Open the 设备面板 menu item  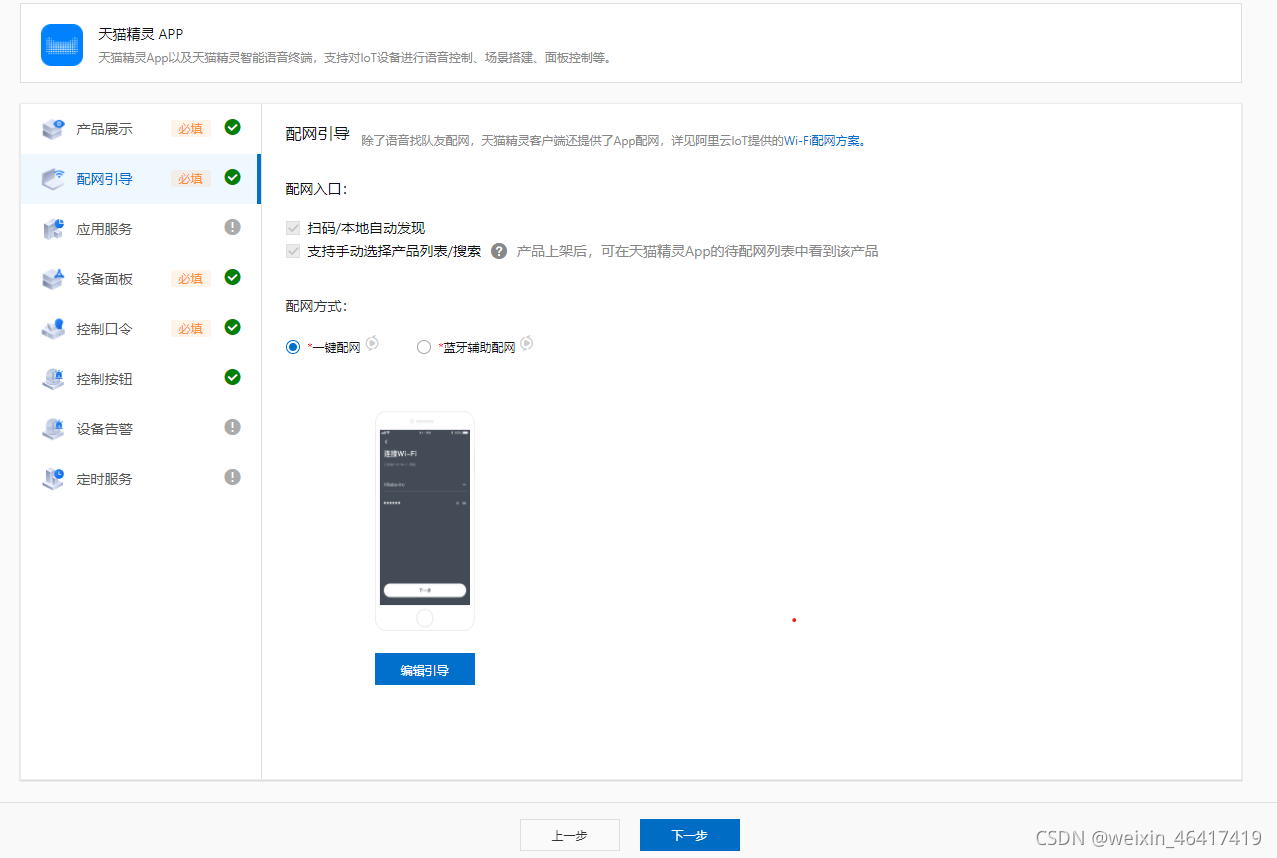click(x=140, y=279)
